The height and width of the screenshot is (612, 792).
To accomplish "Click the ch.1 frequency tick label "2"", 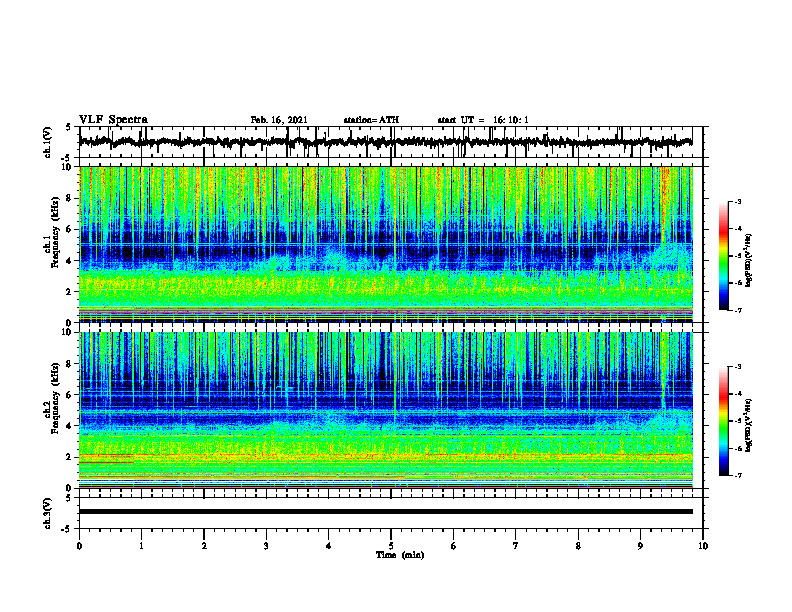I will pos(70,292).
